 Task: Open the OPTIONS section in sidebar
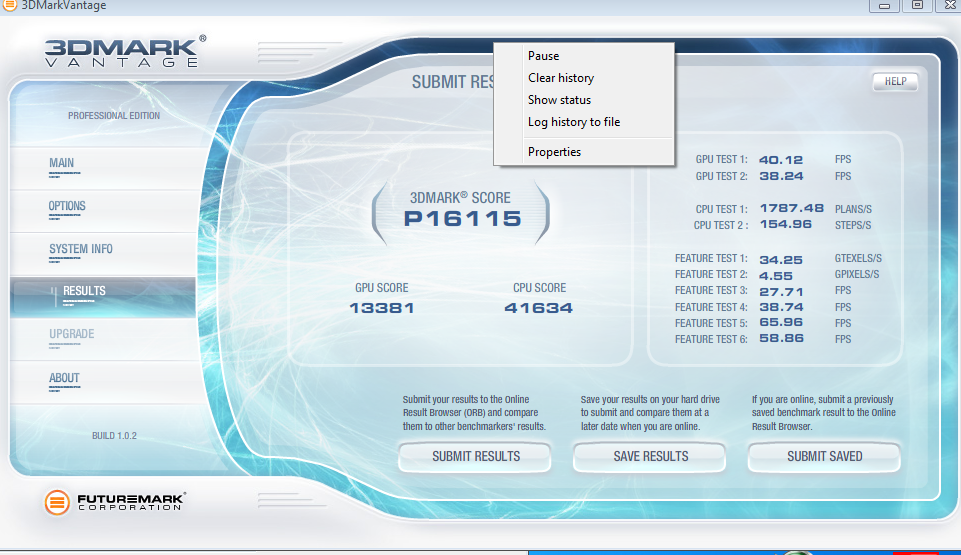coord(103,210)
